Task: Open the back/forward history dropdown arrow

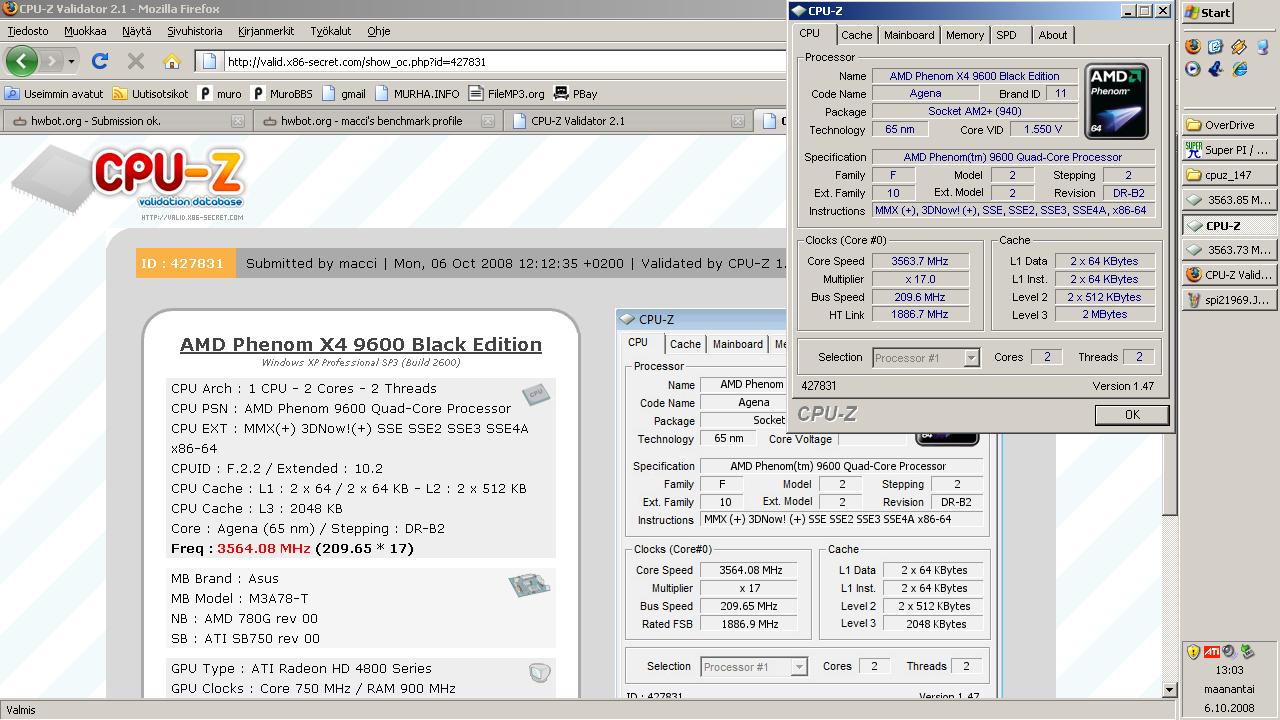Action: coord(71,62)
